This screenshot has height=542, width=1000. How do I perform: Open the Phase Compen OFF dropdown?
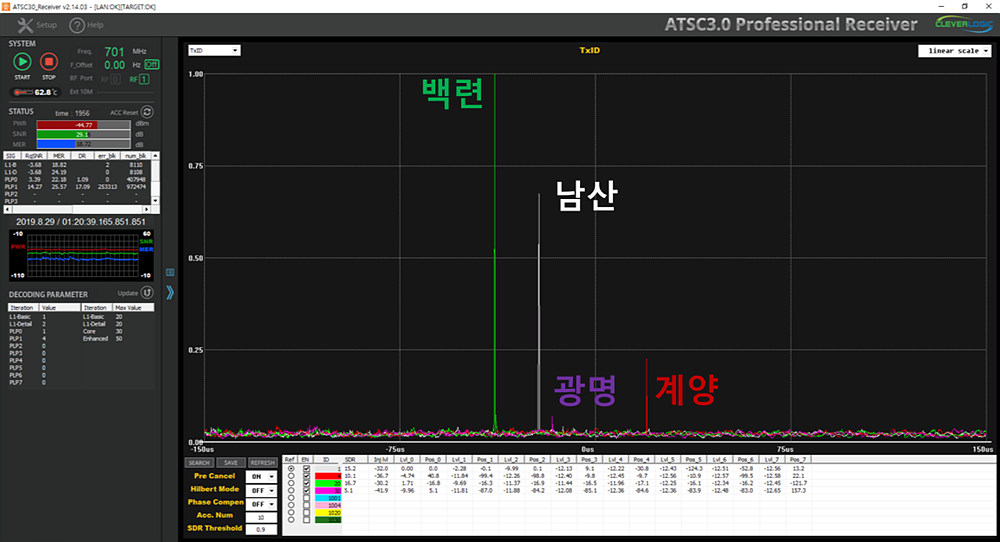pyautogui.click(x=261, y=504)
